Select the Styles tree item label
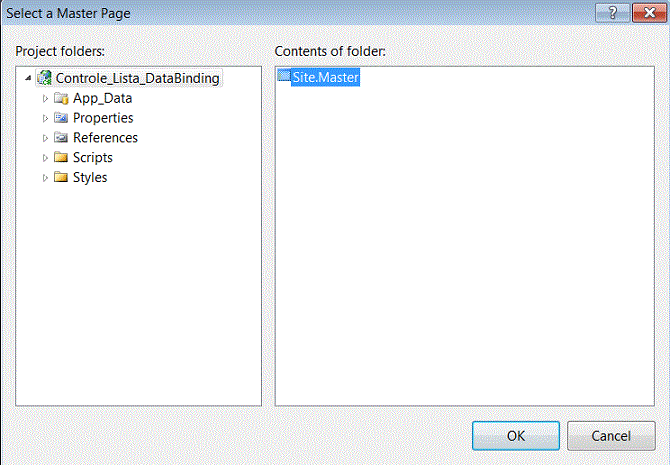The width and height of the screenshot is (670, 465). point(90,177)
